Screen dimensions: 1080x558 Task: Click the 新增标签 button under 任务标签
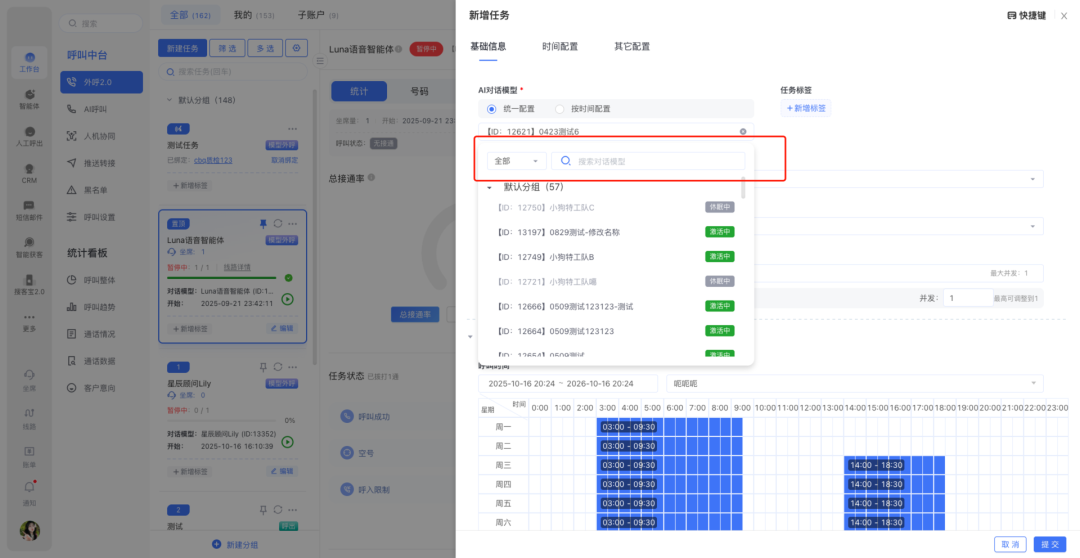pyautogui.click(x=806, y=109)
